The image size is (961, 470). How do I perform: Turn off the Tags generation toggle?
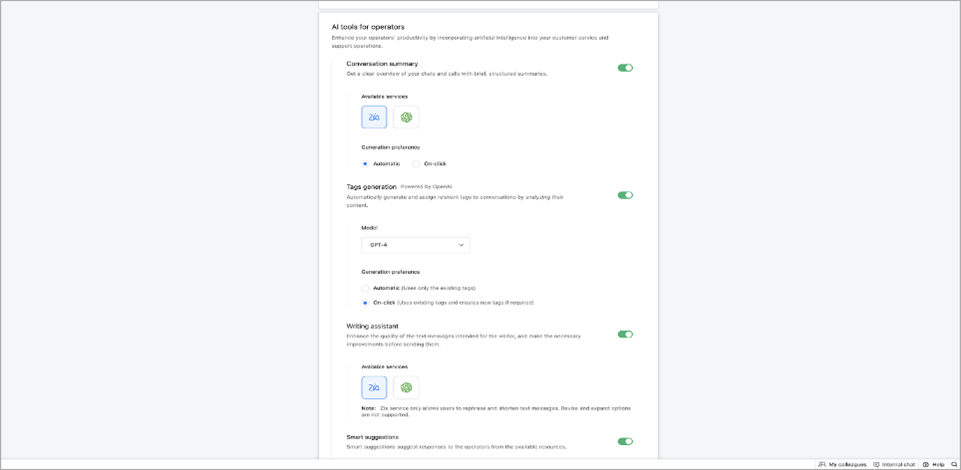pos(625,195)
